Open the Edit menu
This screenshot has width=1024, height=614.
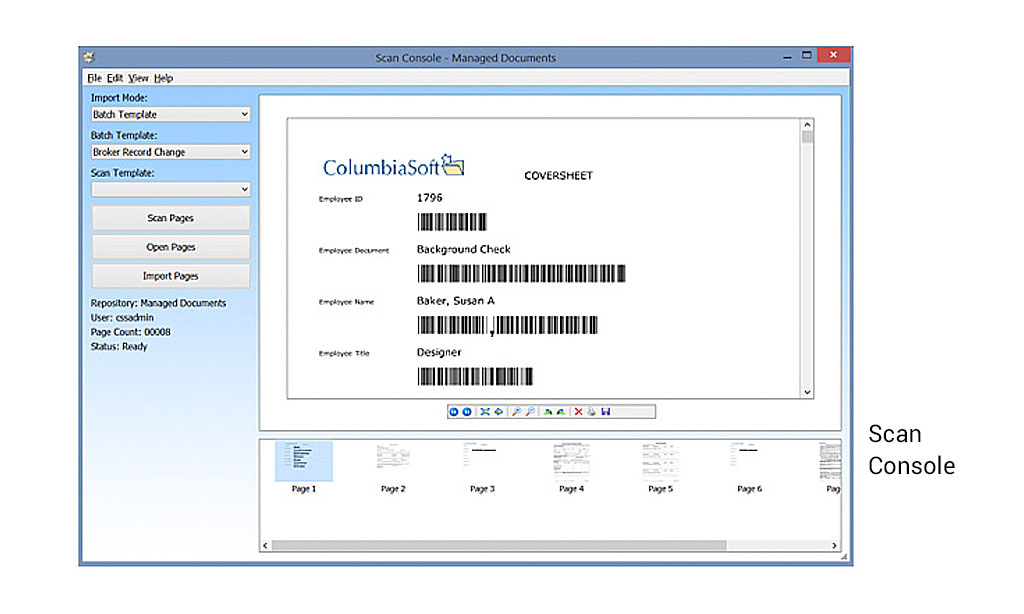click(x=115, y=78)
